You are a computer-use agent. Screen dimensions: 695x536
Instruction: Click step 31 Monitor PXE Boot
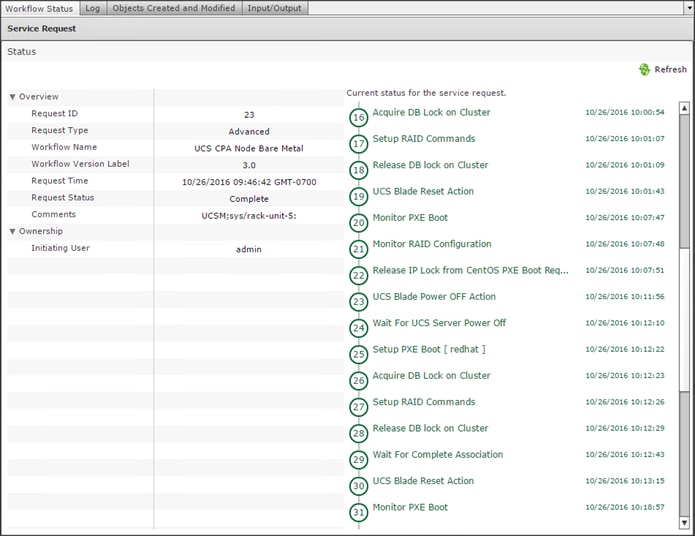point(410,507)
